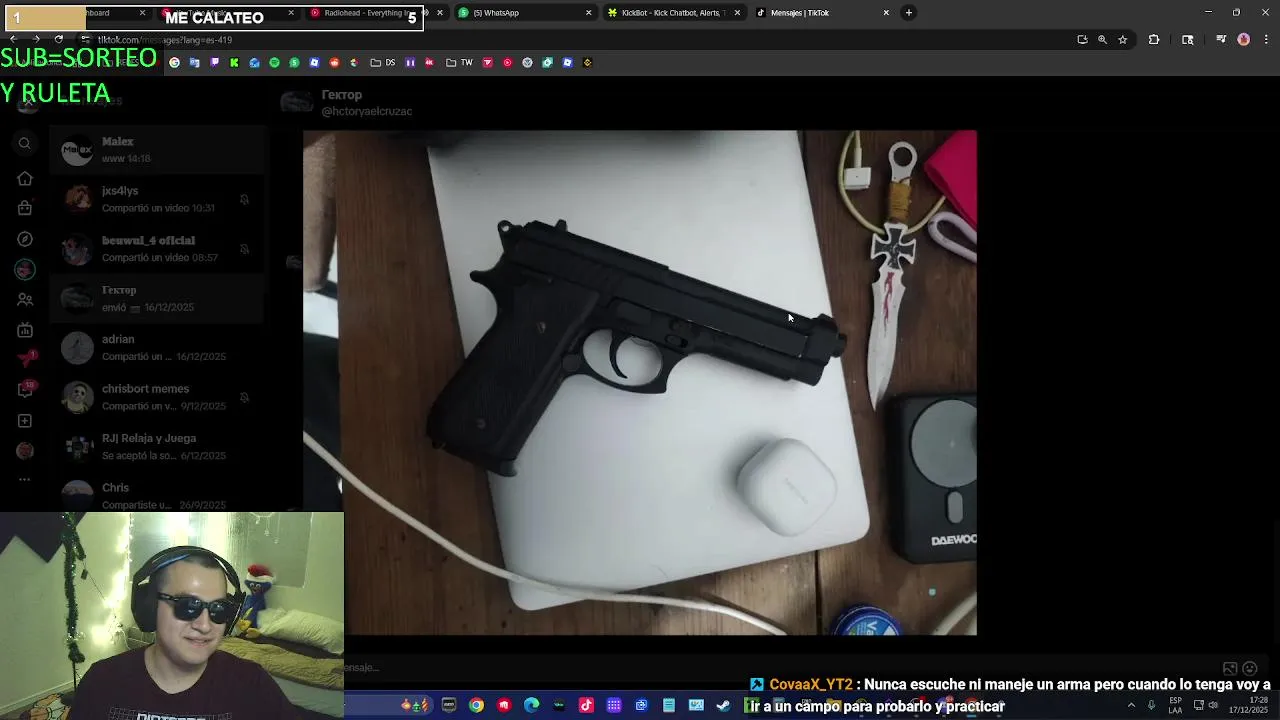Open the DS bookmarks folder
Viewport: 1280px width, 720px height.
[x=383, y=62]
